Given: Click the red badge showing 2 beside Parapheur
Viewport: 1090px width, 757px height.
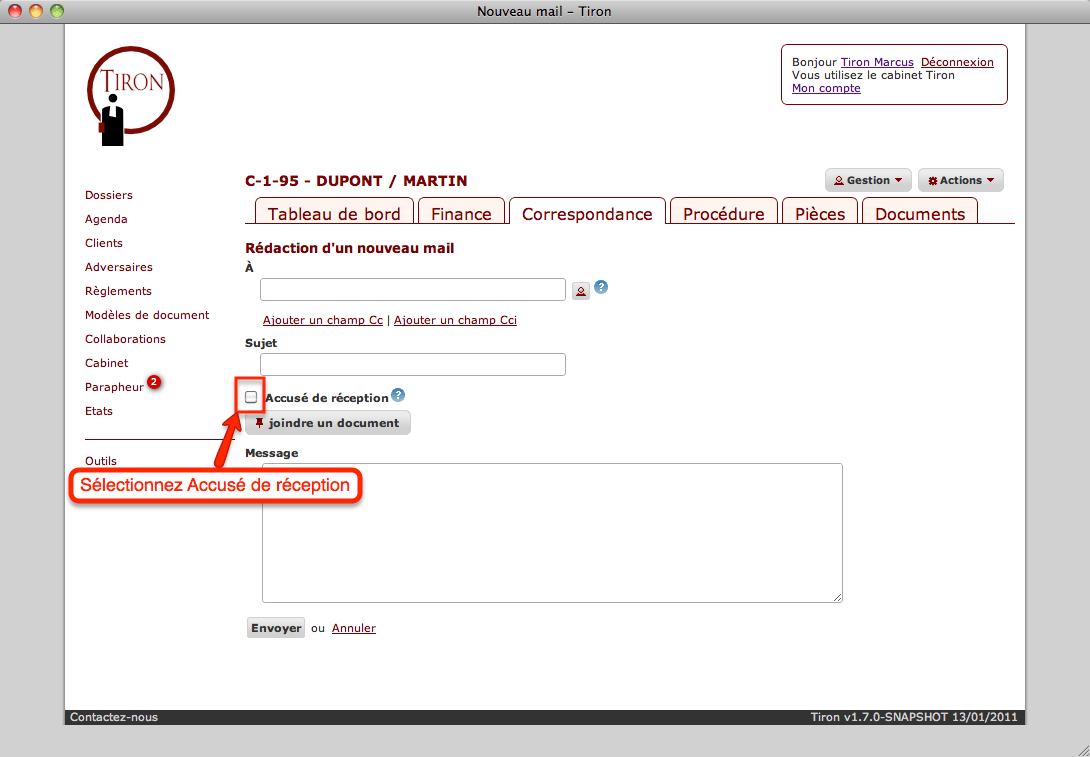Looking at the screenshot, I should click(x=153, y=381).
